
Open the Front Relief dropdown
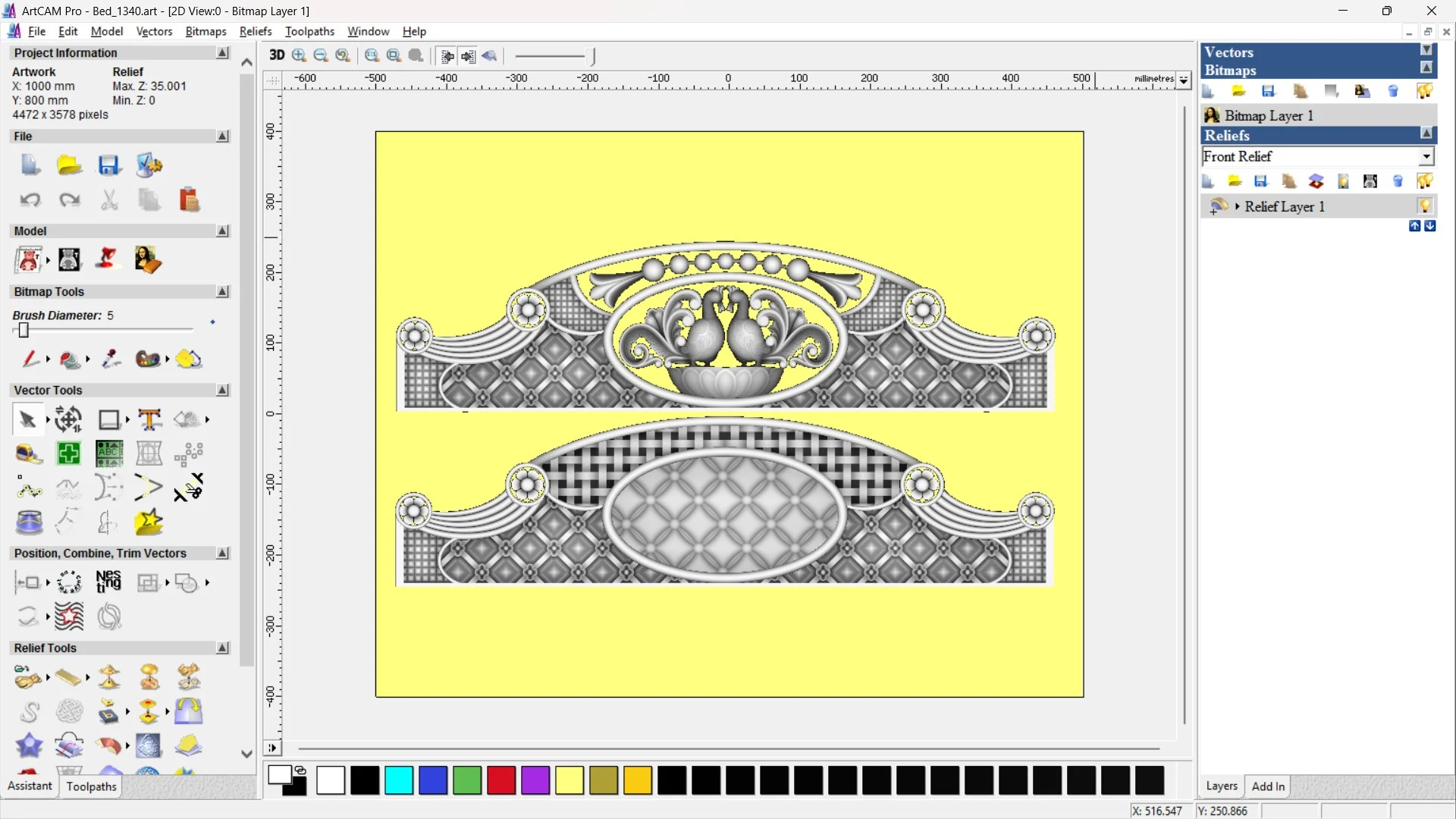coord(1426,156)
